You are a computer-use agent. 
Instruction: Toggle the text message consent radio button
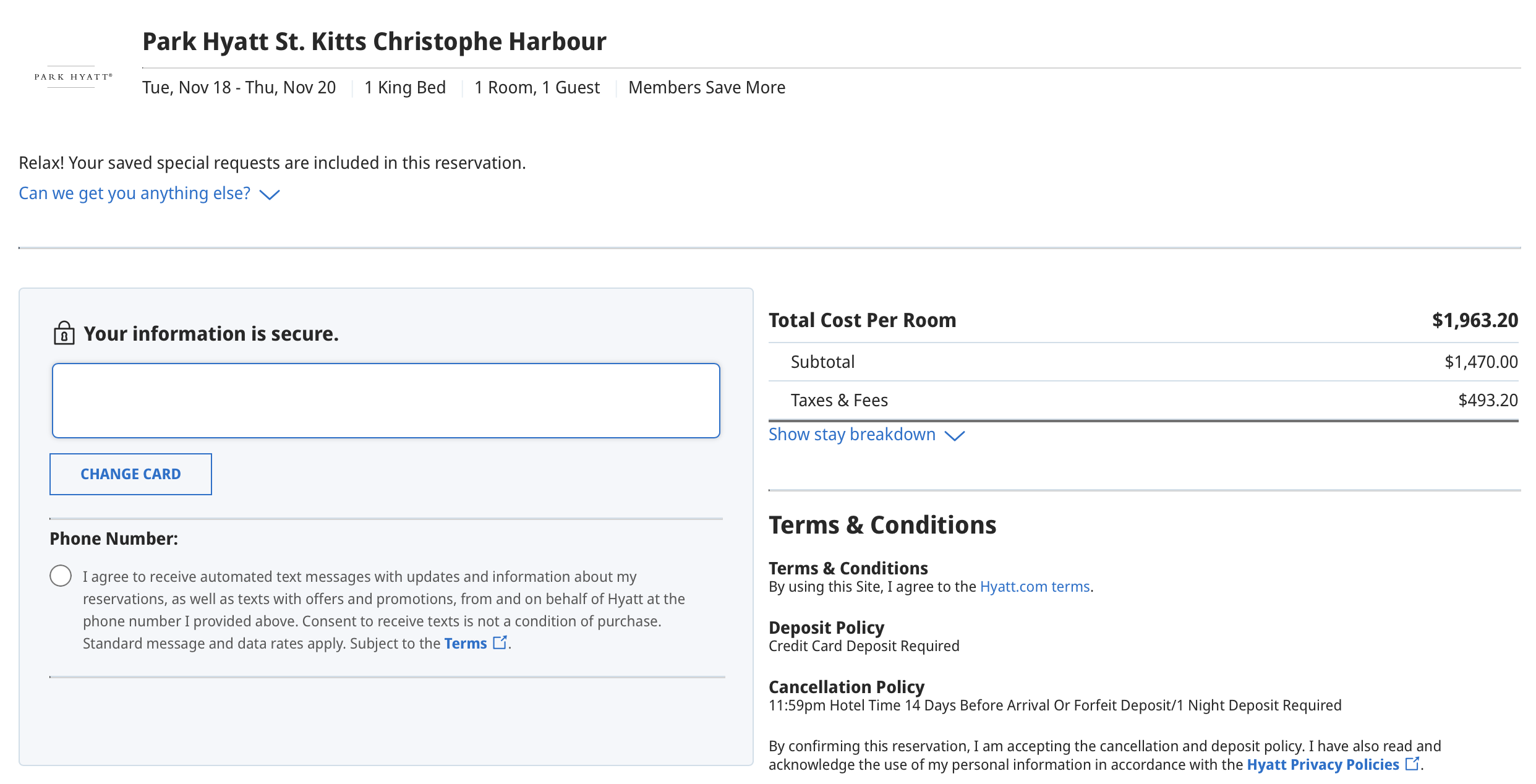61,576
